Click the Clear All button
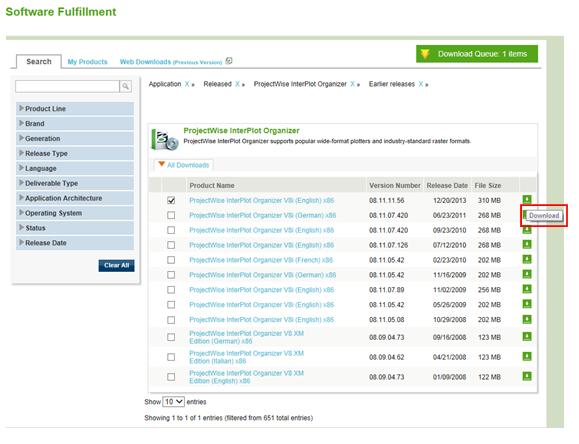The image size is (579, 444). click(116, 266)
